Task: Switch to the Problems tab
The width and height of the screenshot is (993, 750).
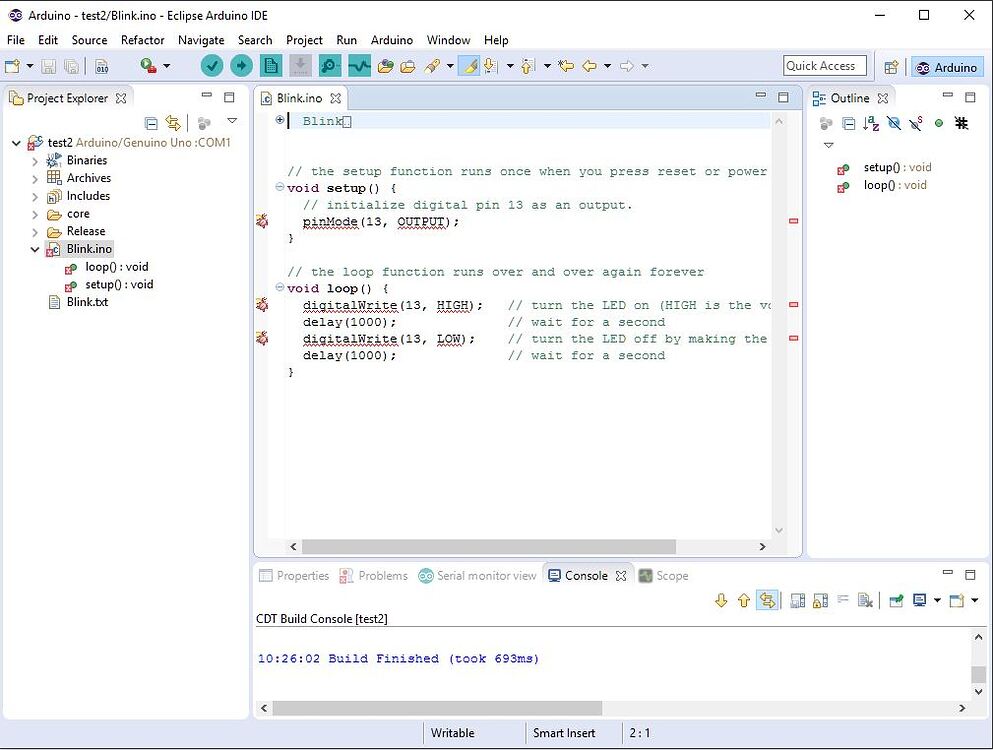Action: coord(381,575)
